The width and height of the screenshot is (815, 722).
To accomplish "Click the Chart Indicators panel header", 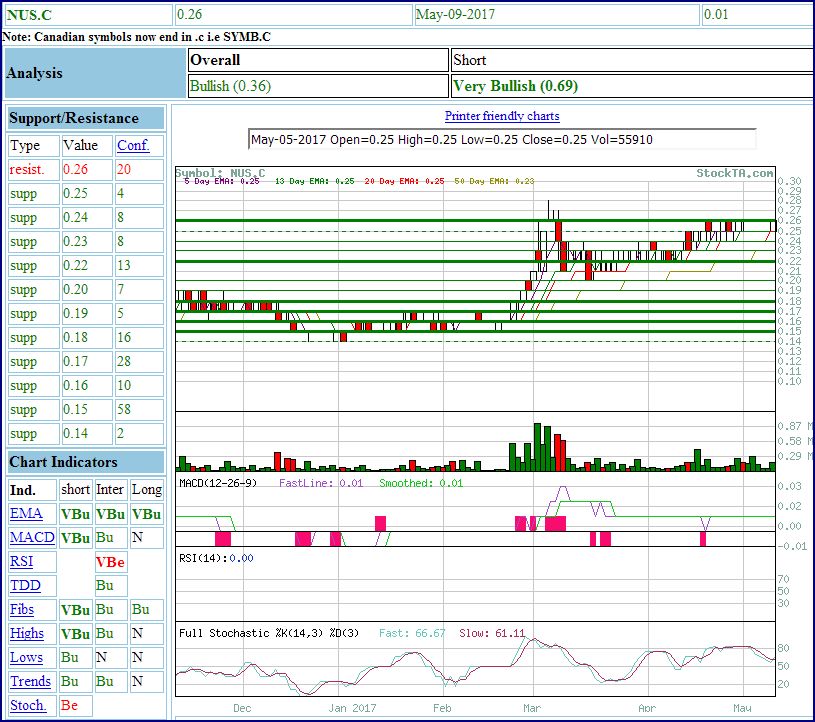I will tap(63, 462).
